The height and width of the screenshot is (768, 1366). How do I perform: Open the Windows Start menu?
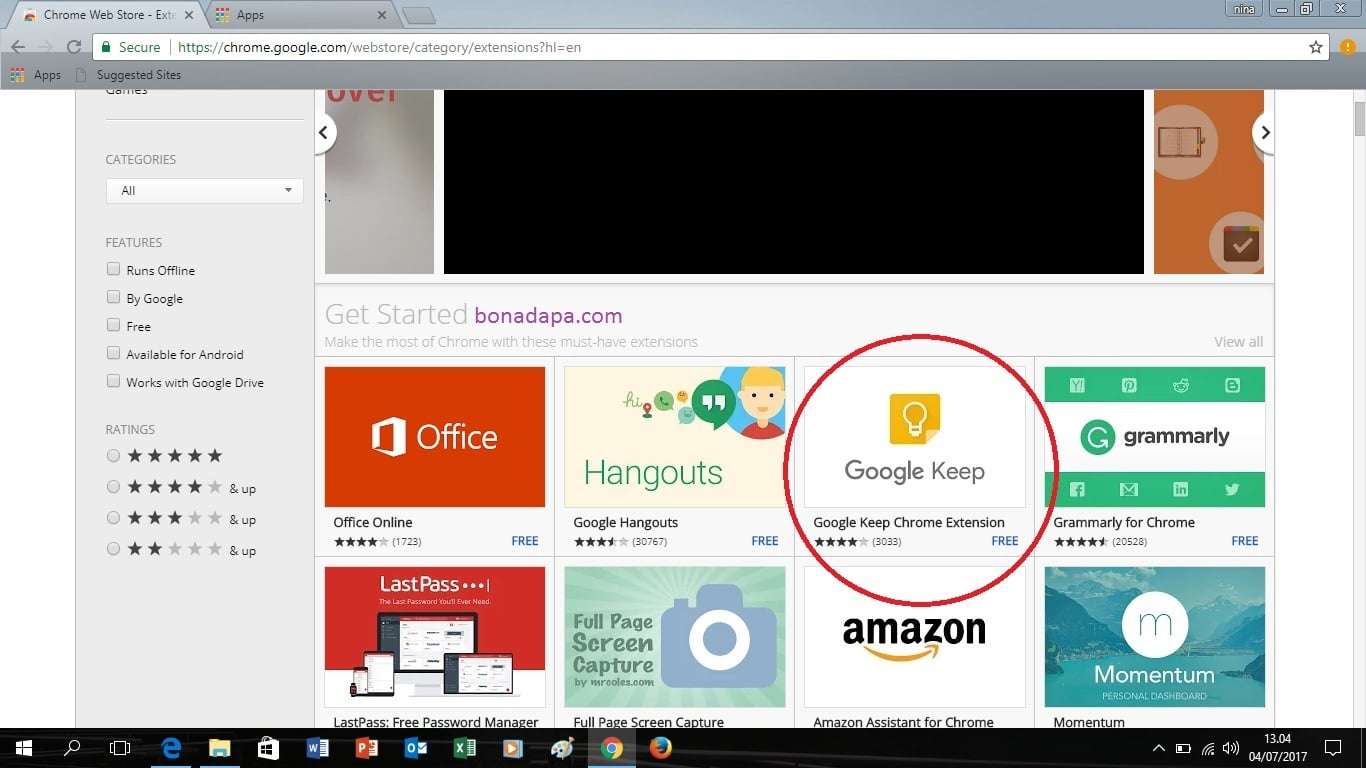tap(23, 748)
